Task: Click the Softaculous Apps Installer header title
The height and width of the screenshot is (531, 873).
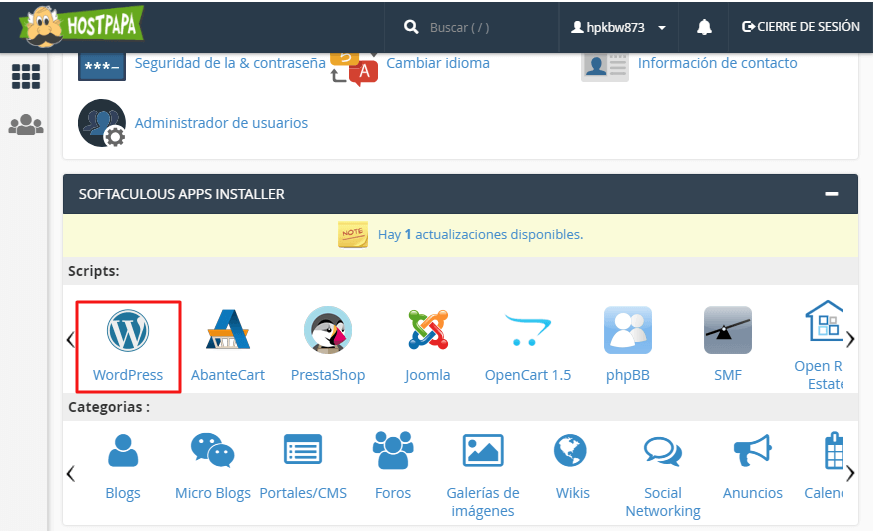Action: (182, 194)
